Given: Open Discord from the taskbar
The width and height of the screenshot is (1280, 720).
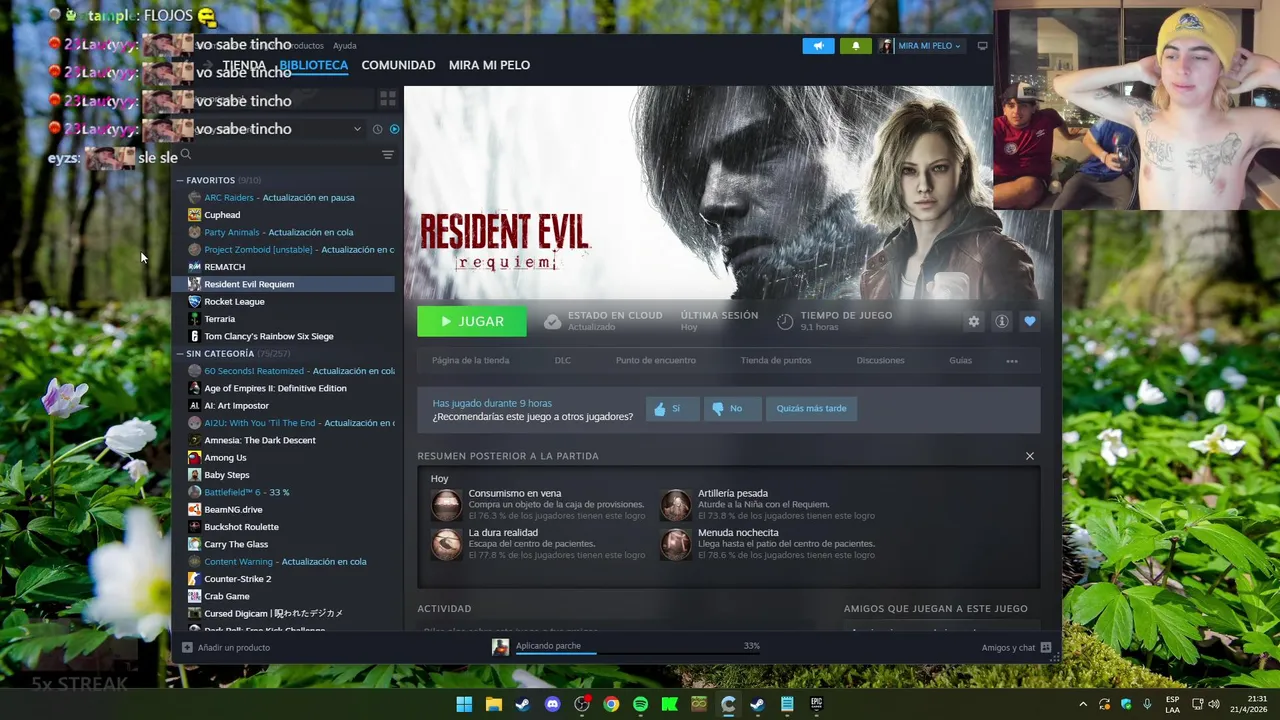Looking at the screenshot, I should (553, 704).
